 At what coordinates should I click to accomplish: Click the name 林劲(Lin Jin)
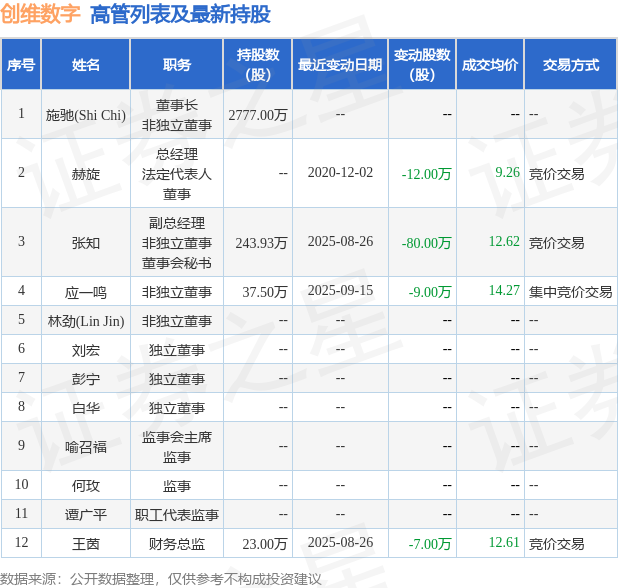[86, 321]
